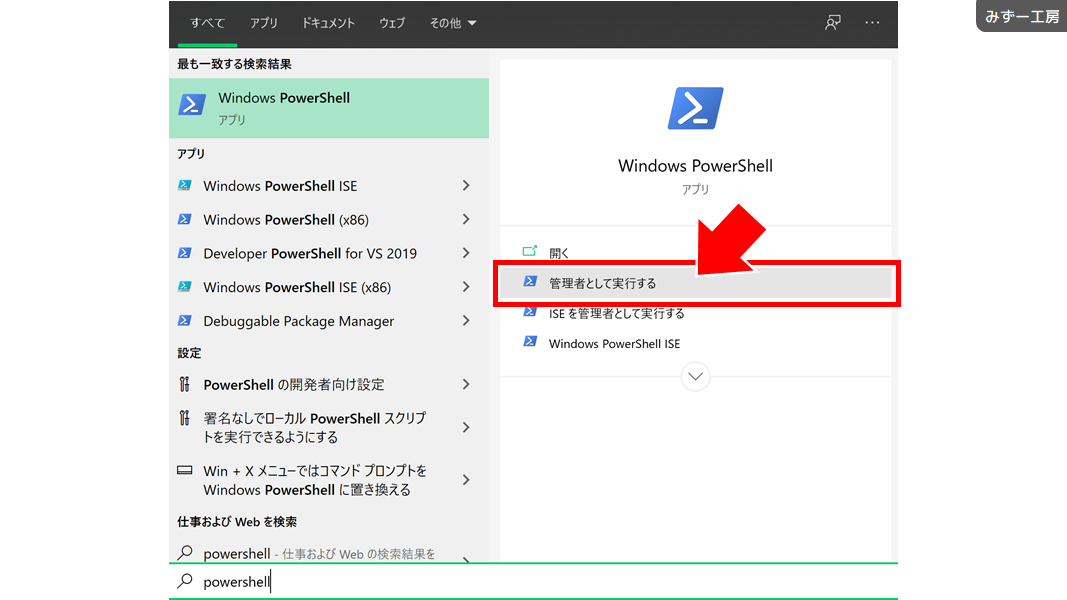
Task: Click the search input field containing powershell
Action: (533, 582)
